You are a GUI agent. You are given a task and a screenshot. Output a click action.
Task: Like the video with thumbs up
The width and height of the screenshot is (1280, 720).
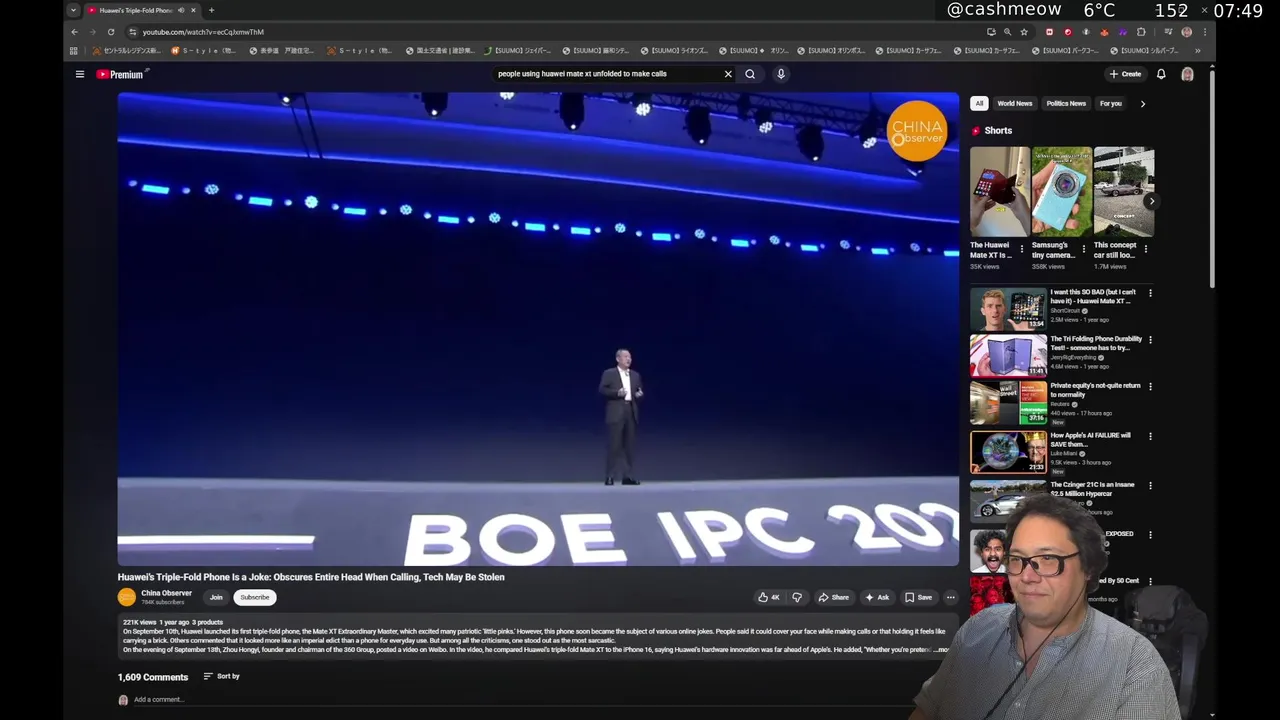[x=768, y=597]
